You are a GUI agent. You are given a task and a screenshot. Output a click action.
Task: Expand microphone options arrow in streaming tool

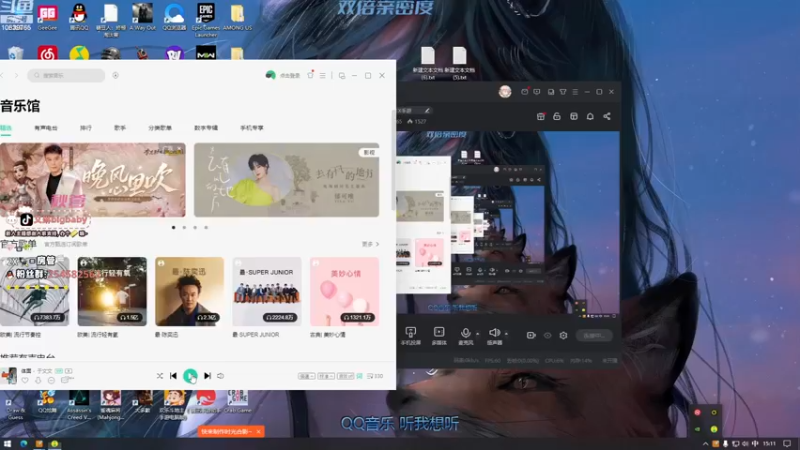click(478, 334)
